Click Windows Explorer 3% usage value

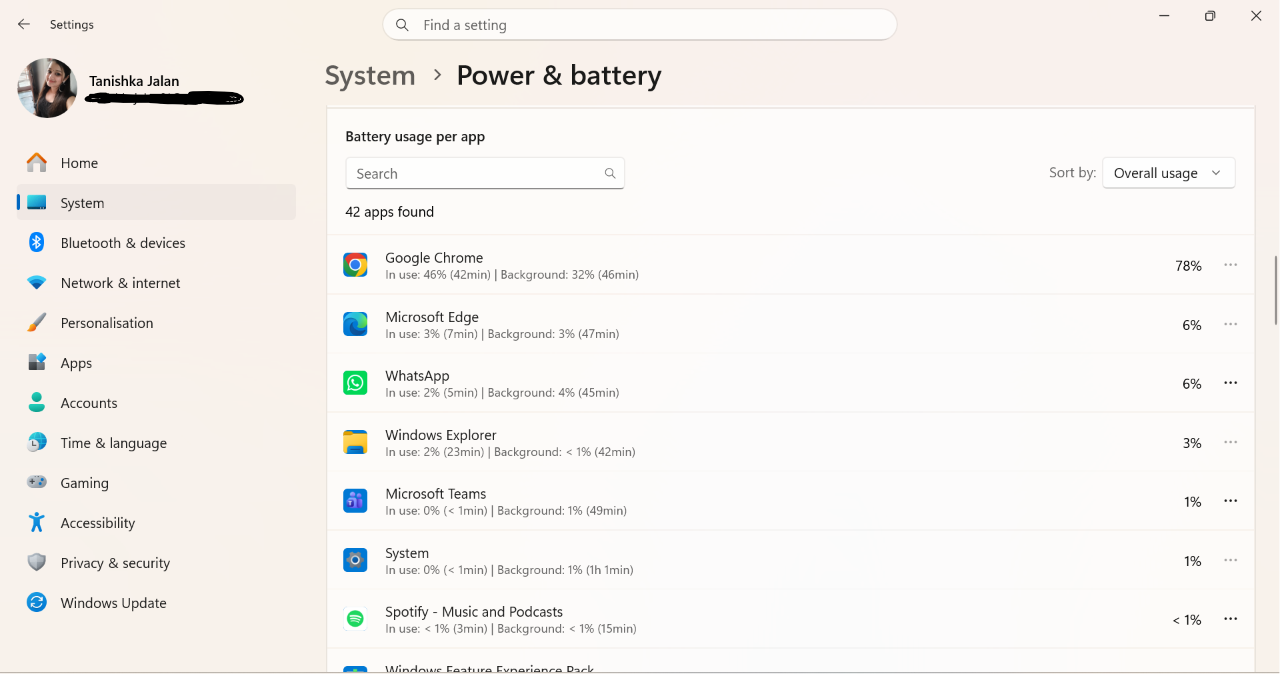pos(1192,443)
